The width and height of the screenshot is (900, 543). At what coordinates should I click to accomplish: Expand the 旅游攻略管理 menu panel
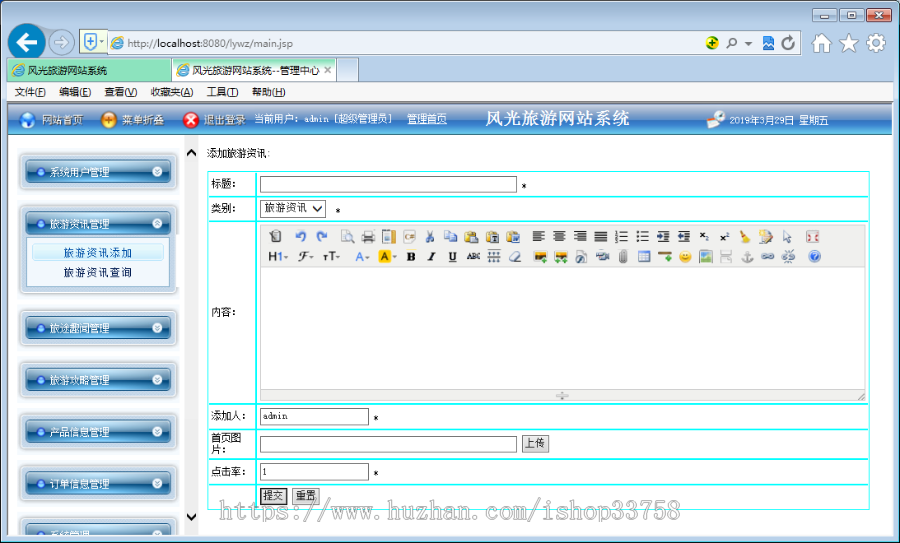98,379
